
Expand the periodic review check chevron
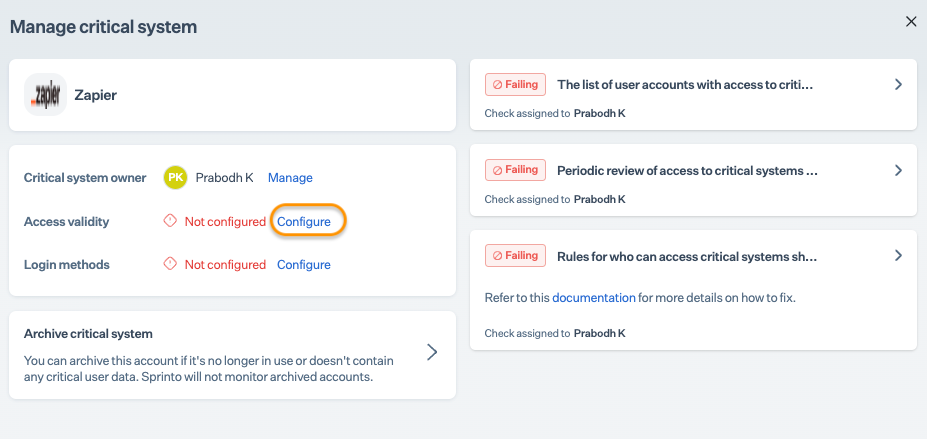coord(898,170)
